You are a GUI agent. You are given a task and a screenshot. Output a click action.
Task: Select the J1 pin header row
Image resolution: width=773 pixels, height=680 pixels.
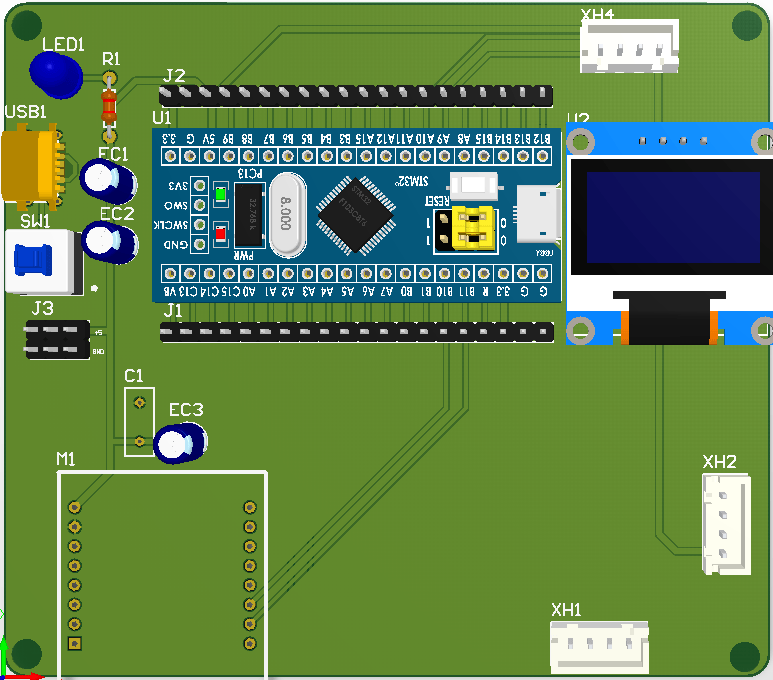(357, 332)
